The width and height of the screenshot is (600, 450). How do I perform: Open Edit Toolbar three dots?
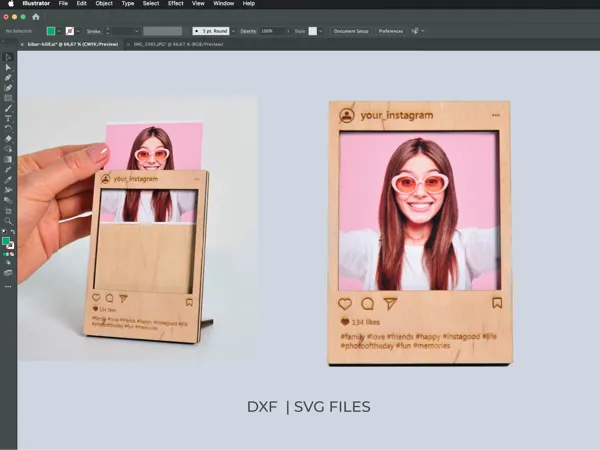tap(8, 286)
